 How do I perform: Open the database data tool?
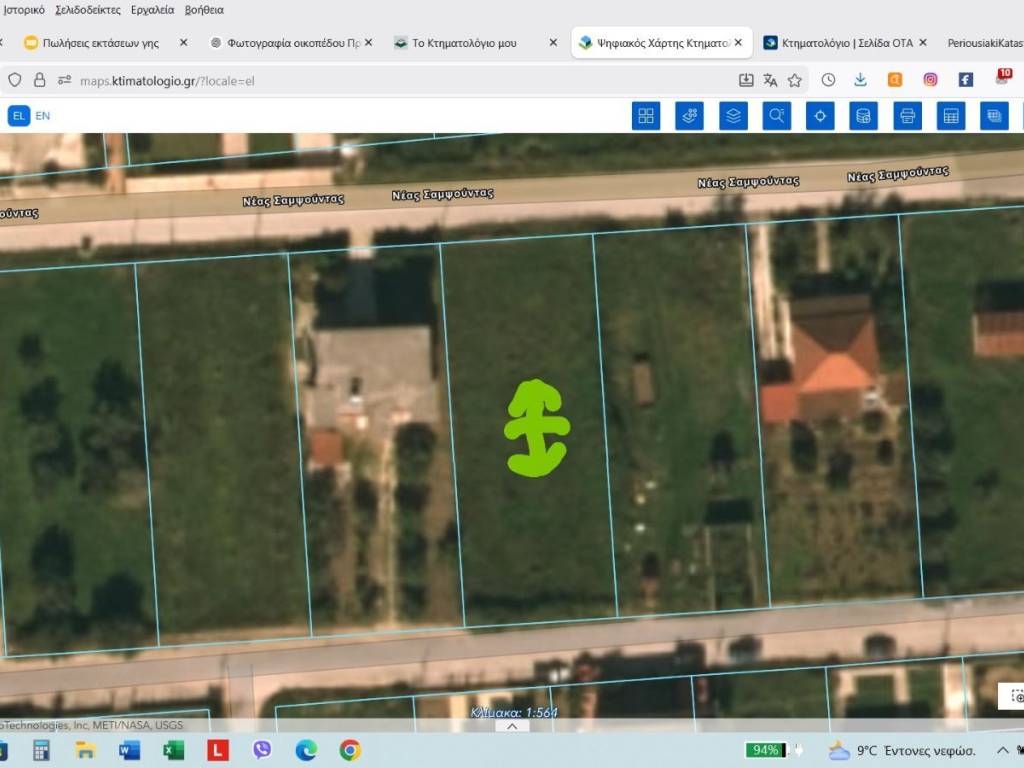tap(863, 116)
